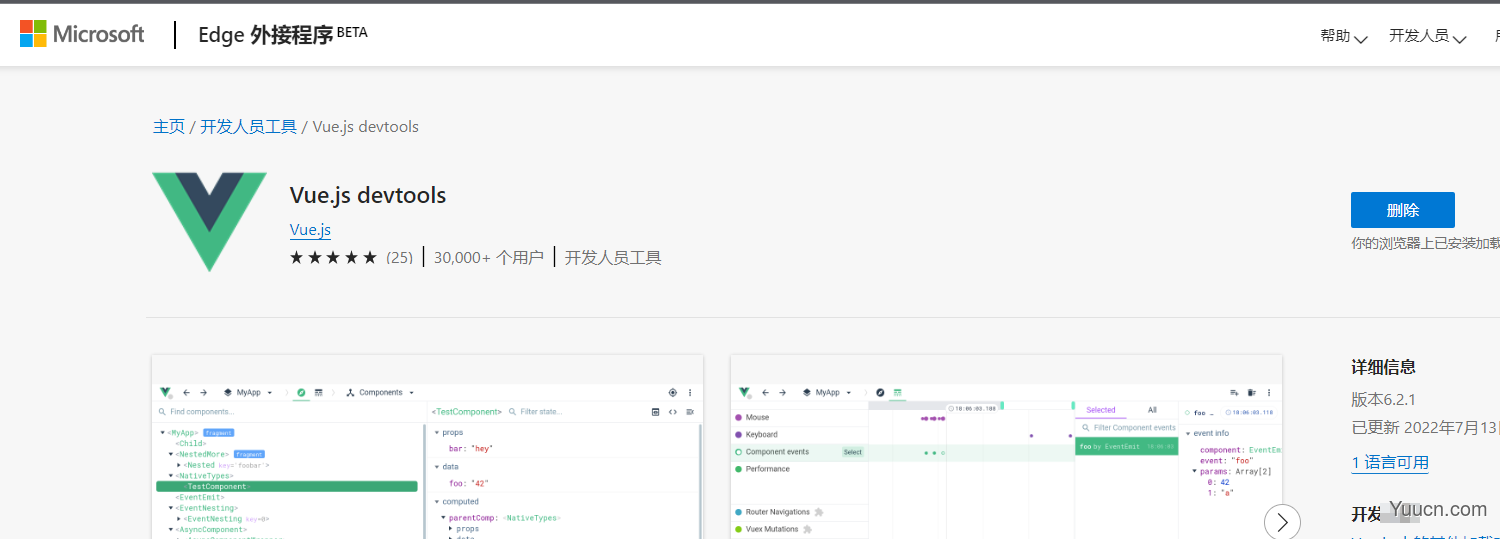The image size is (1500, 539).
Task: Click the 详细信息 heading
Action: point(1384,367)
